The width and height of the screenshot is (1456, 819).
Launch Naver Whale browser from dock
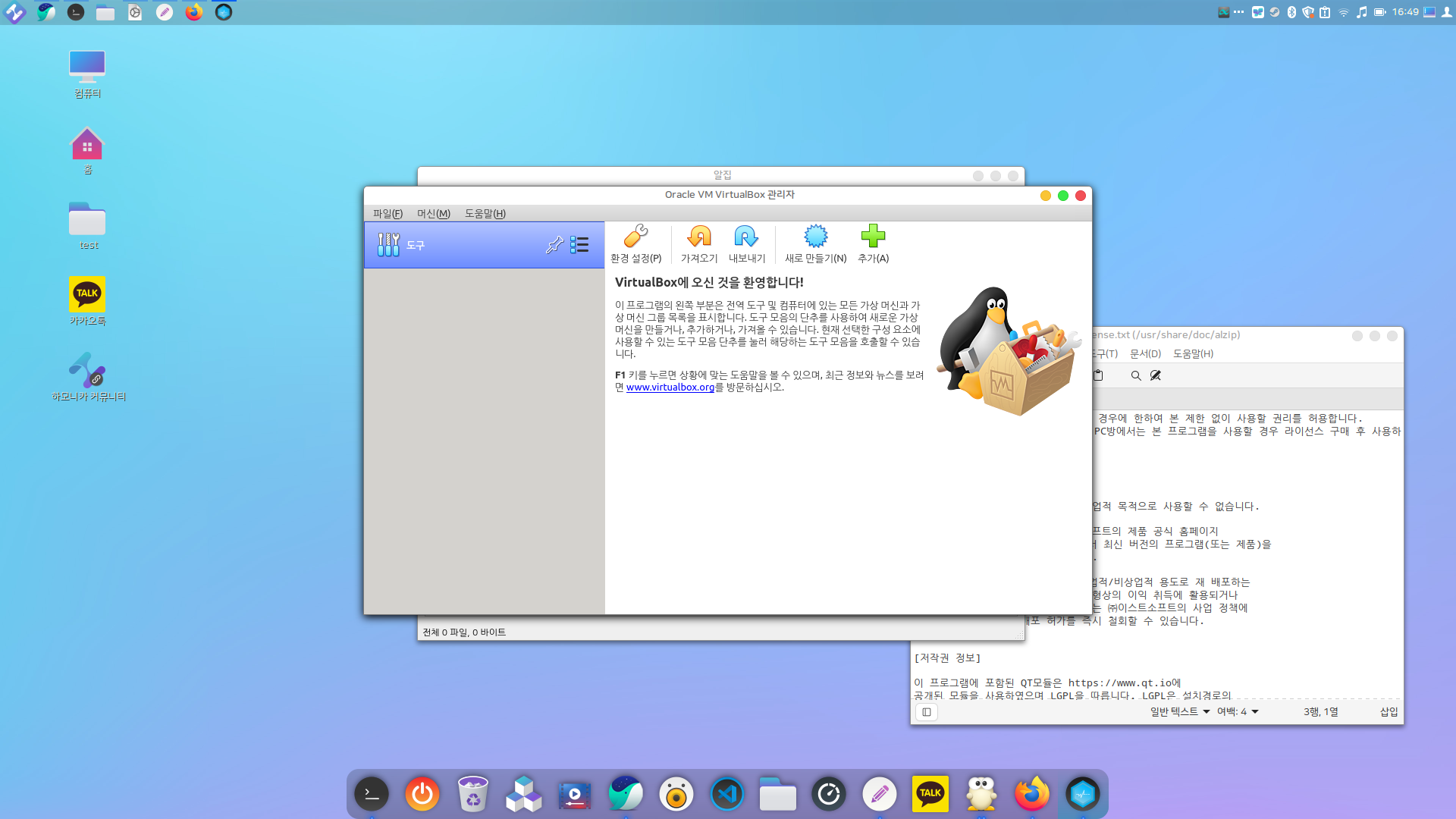tap(626, 794)
